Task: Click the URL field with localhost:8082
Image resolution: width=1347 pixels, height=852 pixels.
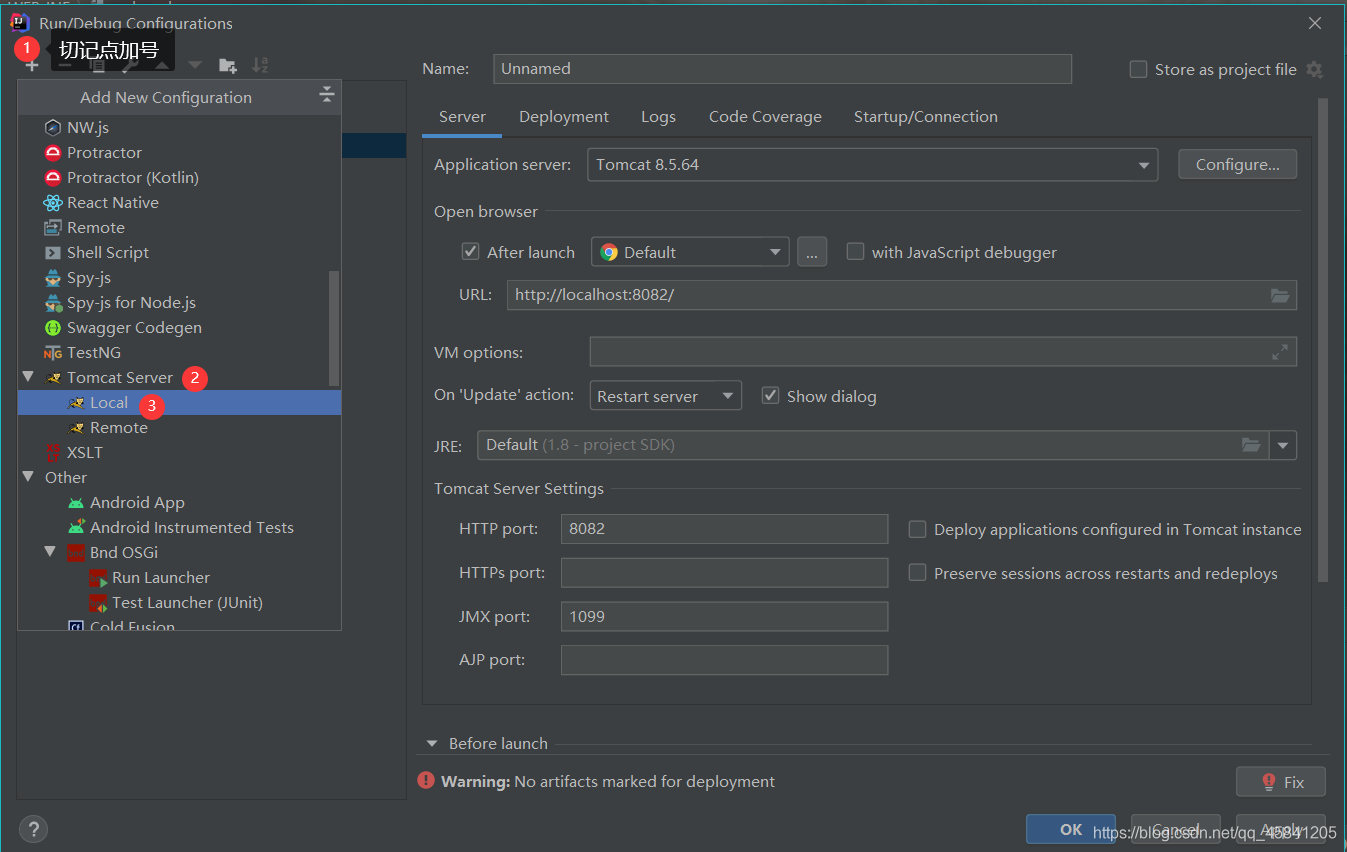Action: pos(902,295)
